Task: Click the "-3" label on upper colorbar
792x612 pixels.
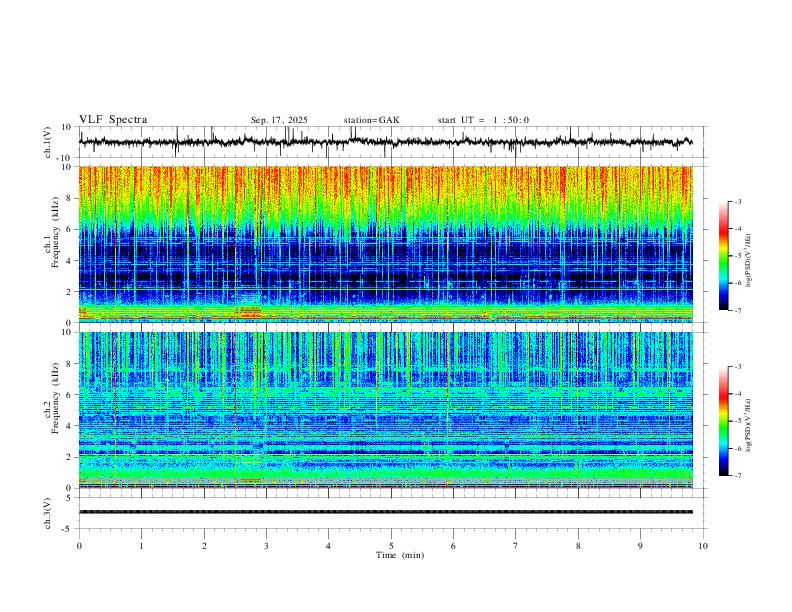Action: click(737, 201)
